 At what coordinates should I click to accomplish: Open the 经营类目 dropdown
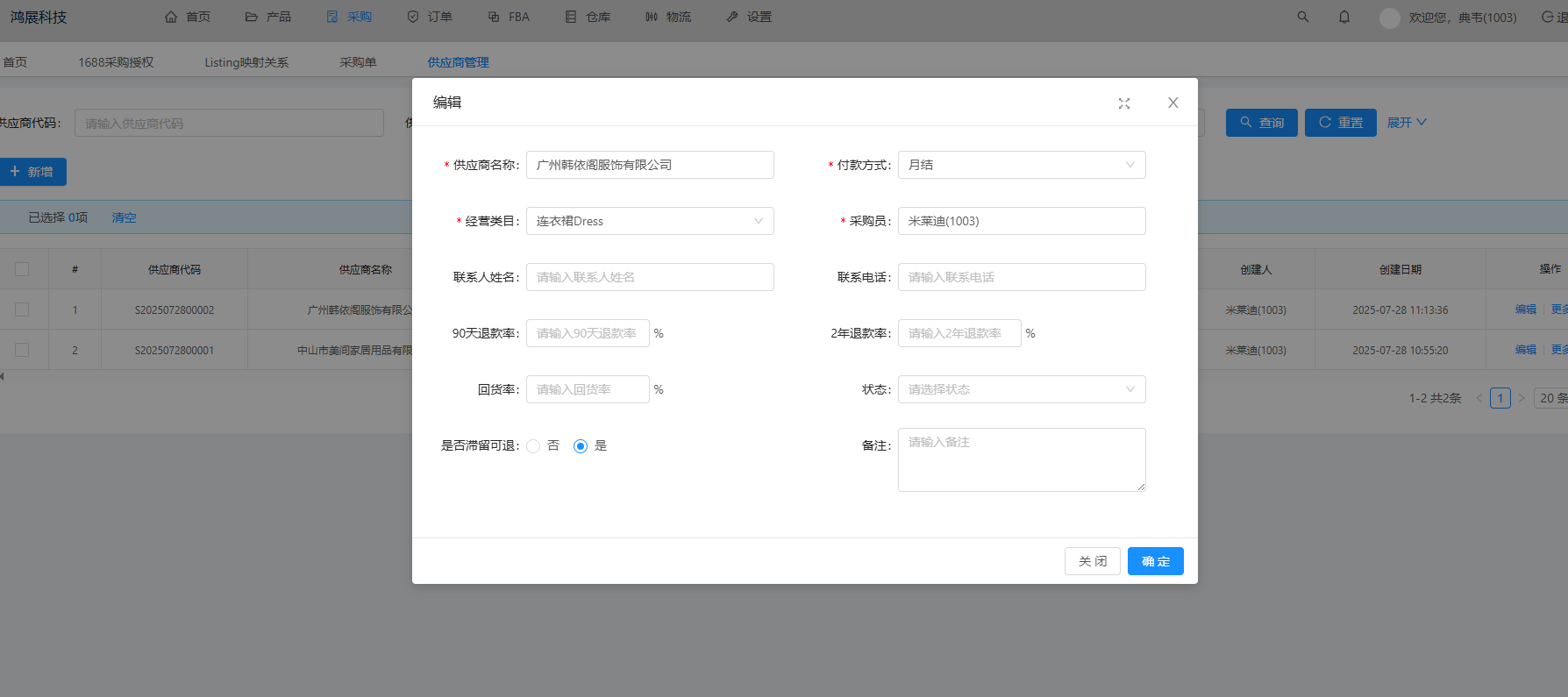tap(650, 221)
